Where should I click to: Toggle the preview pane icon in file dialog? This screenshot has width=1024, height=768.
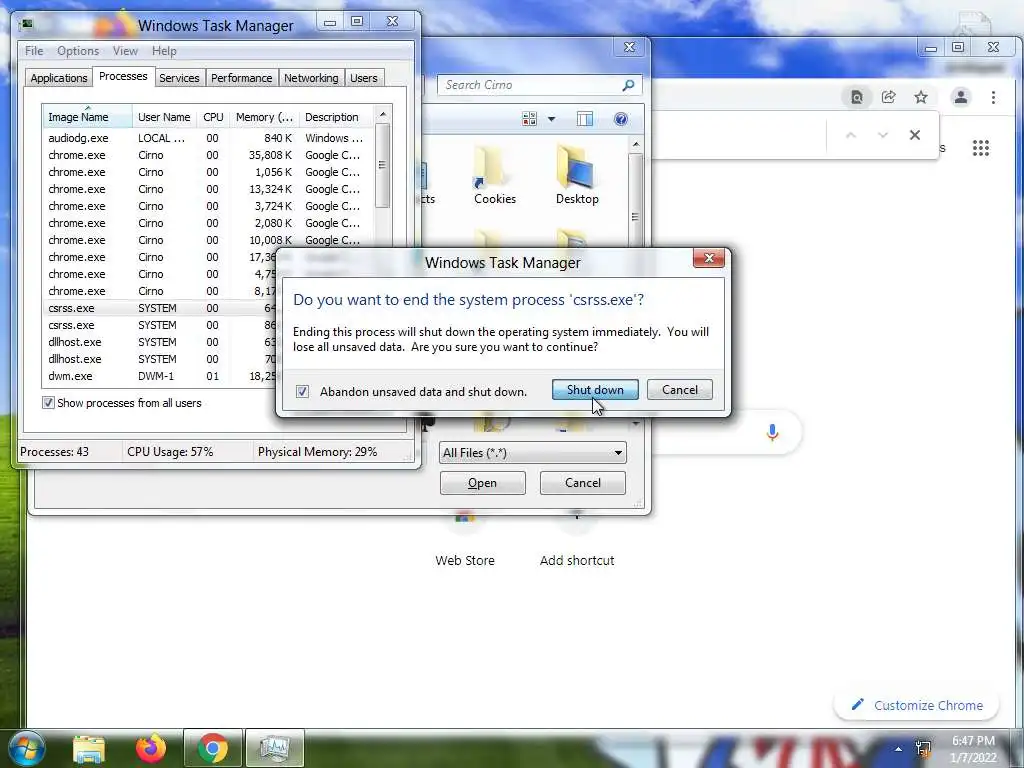pyautogui.click(x=584, y=118)
